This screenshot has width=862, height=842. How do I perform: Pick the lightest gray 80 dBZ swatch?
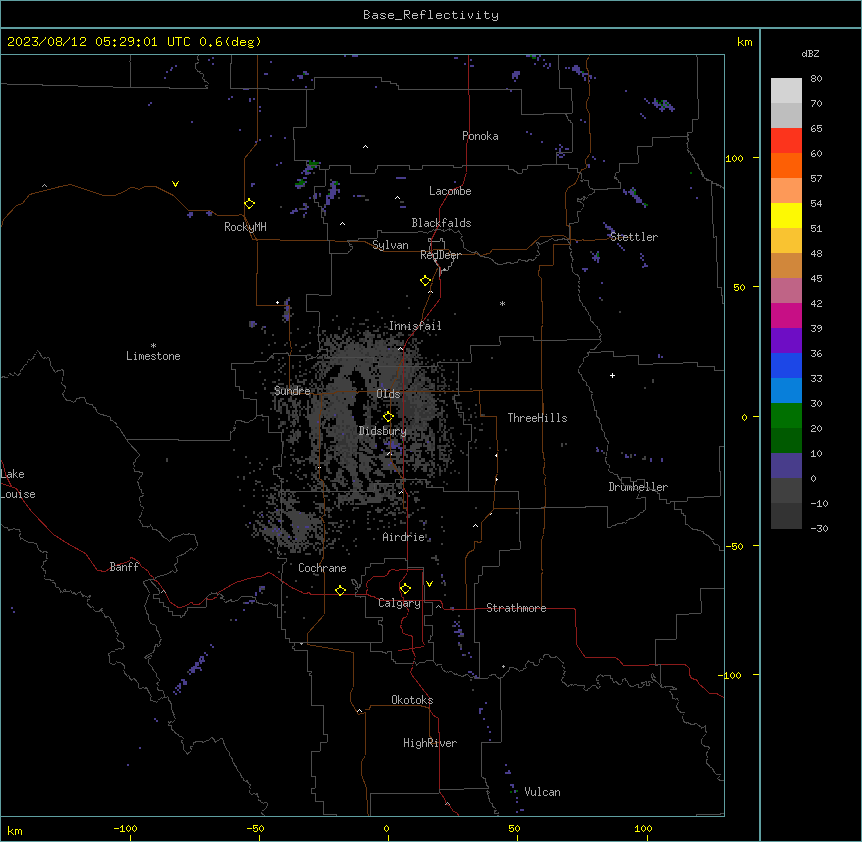786,91
